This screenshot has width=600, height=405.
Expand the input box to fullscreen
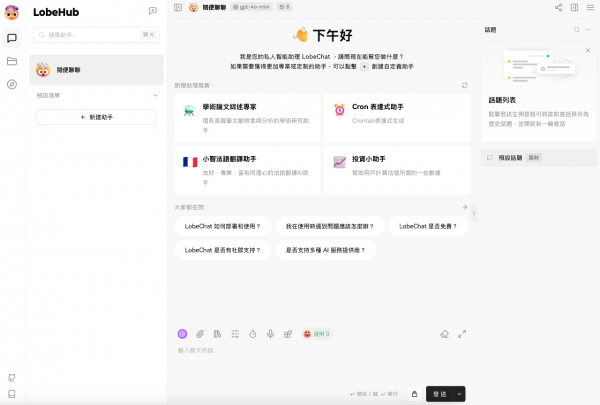462,334
